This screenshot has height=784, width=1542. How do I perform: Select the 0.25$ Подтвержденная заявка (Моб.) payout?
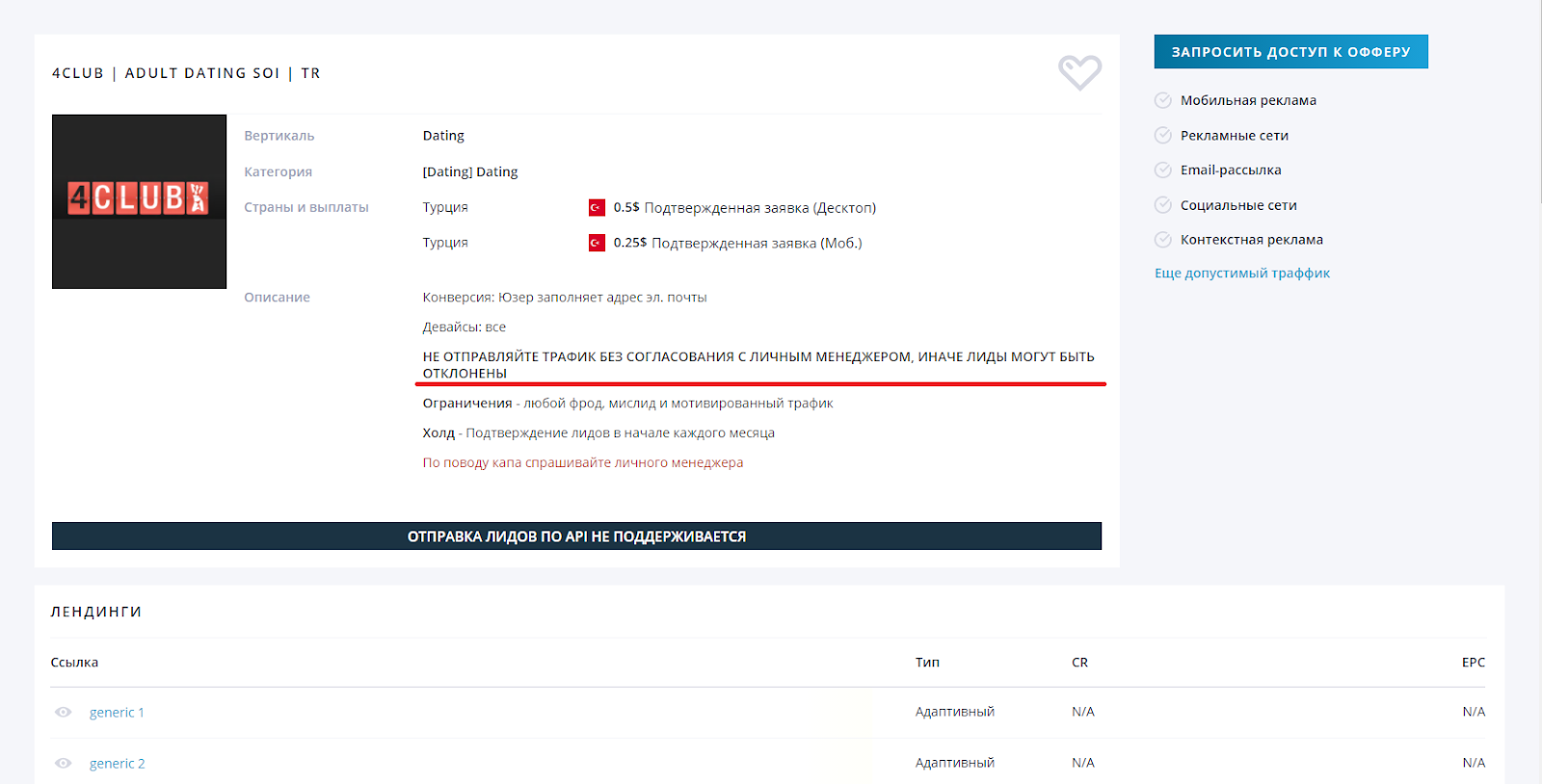point(737,244)
